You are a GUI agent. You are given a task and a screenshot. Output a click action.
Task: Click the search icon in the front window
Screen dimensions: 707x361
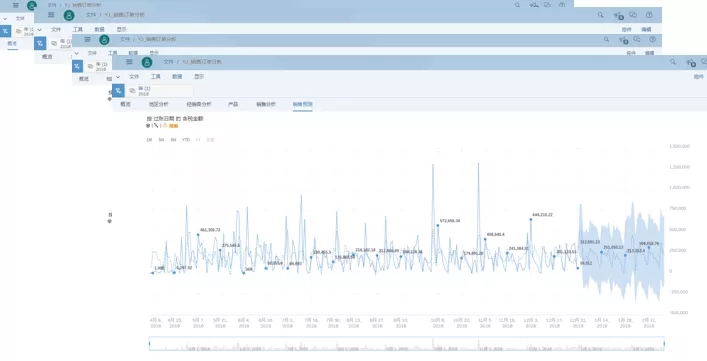[x=673, y=62]
